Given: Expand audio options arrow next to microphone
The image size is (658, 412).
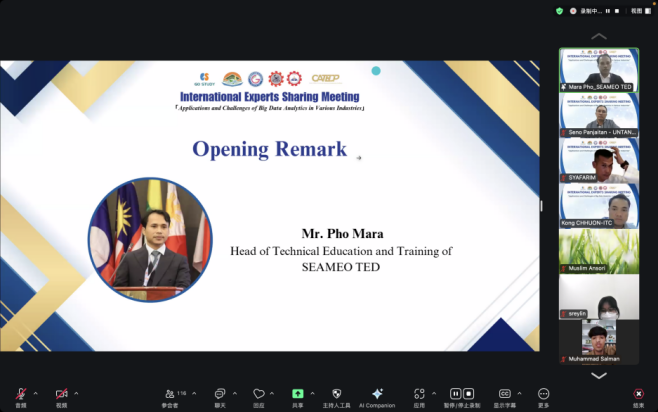Looking at the screenshot, I should [x=35, y=393].
